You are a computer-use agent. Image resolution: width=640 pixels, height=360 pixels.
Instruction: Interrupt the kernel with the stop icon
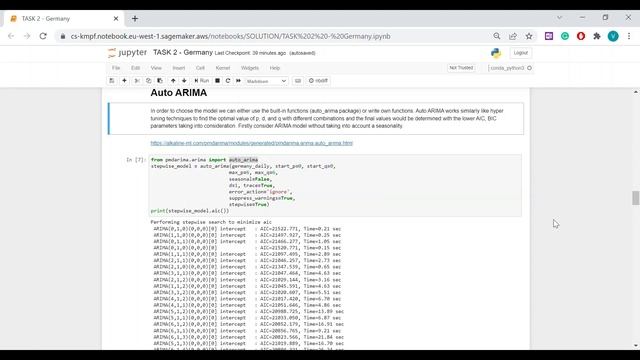218,81
